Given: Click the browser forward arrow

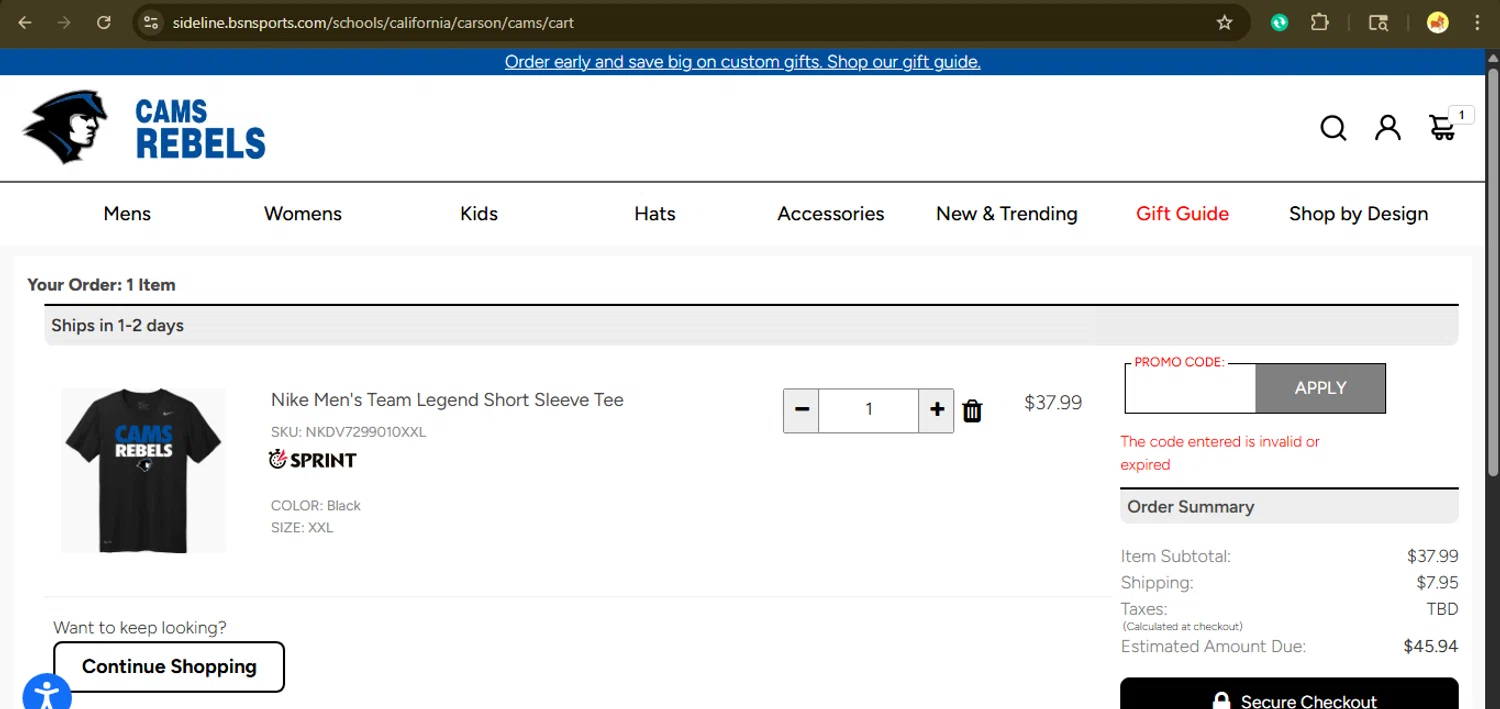Looking at the screenshot, I should [64, 22].
